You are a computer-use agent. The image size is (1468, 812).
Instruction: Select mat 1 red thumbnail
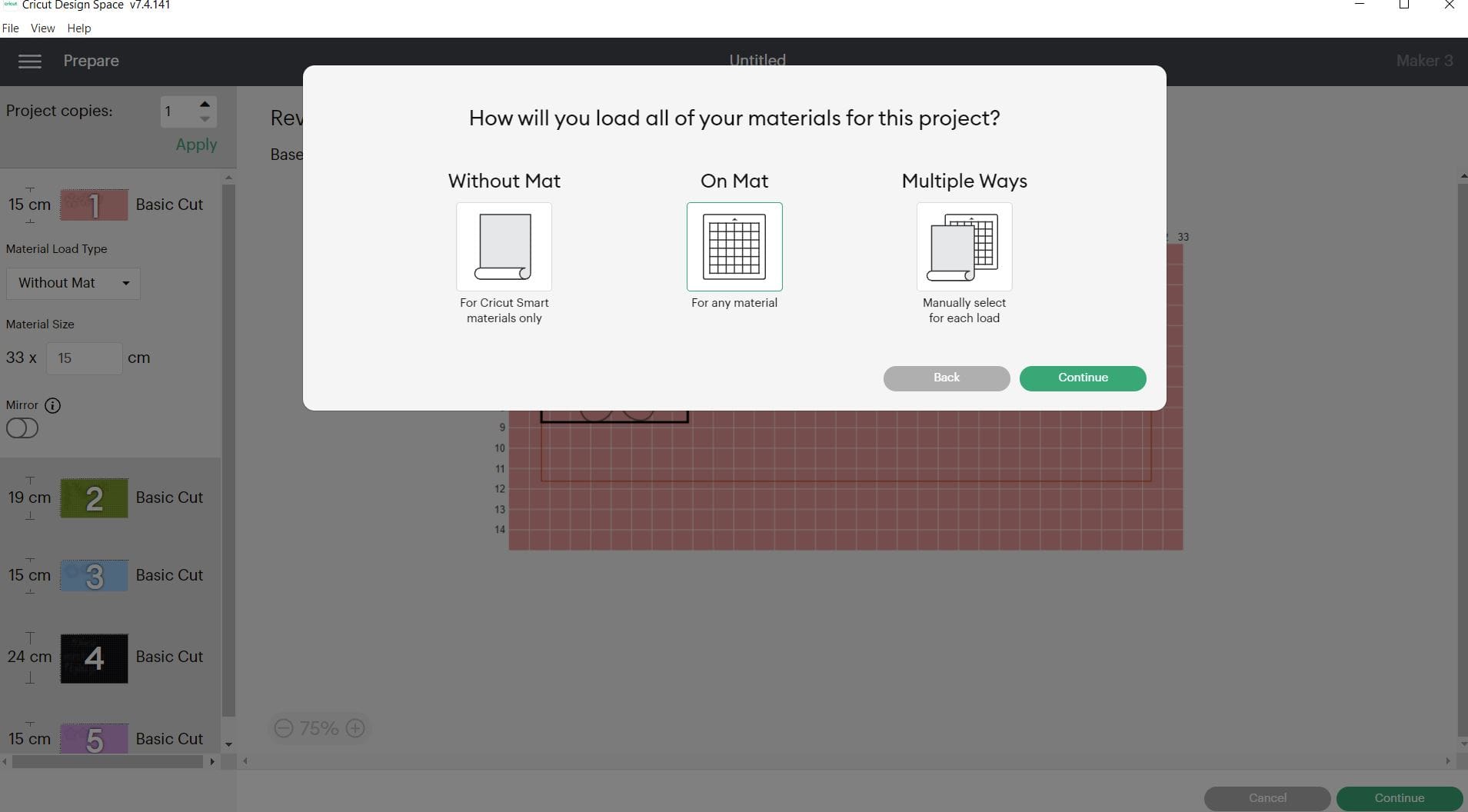tap(94, 205)
